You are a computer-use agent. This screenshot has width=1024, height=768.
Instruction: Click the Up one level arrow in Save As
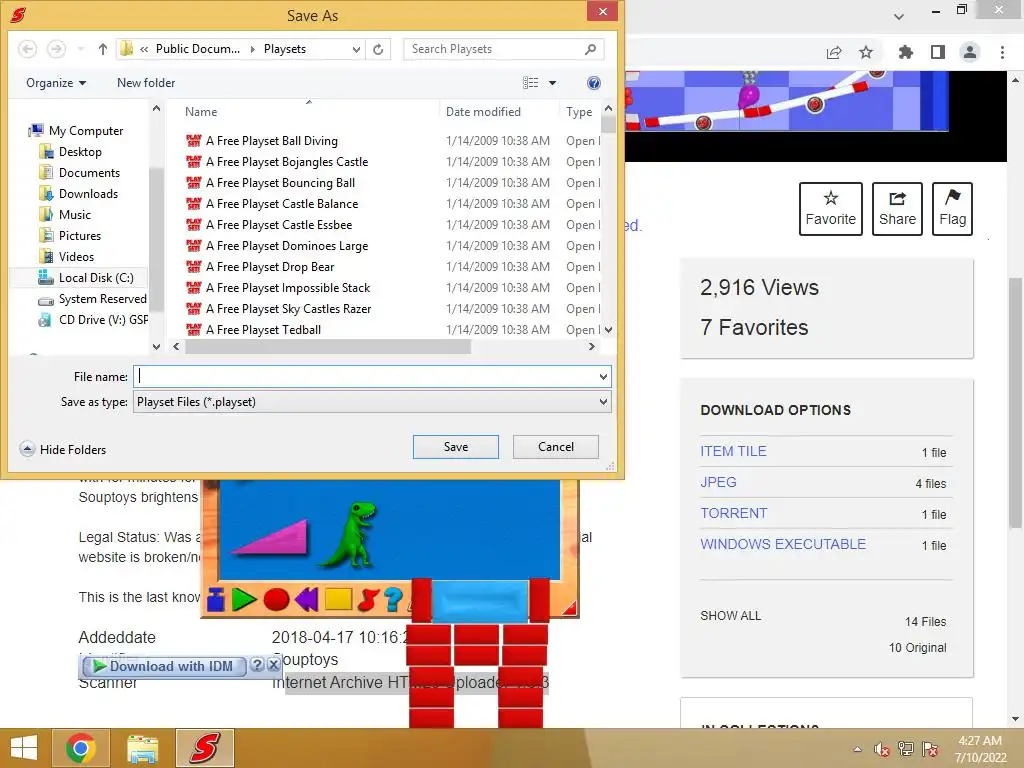click(103, 49)
